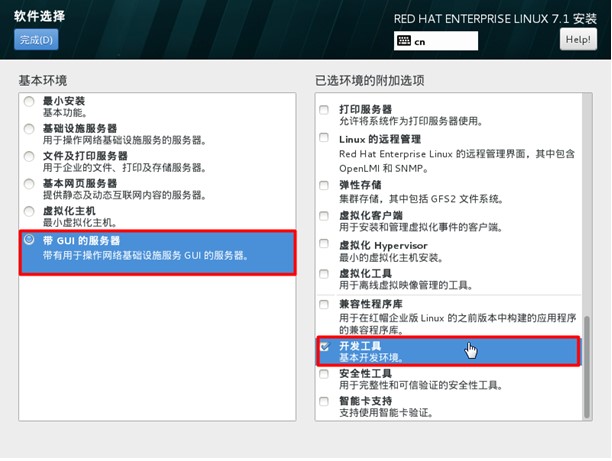
Task: Select the 文件及打印服务器 radio button
Action: 29,157
